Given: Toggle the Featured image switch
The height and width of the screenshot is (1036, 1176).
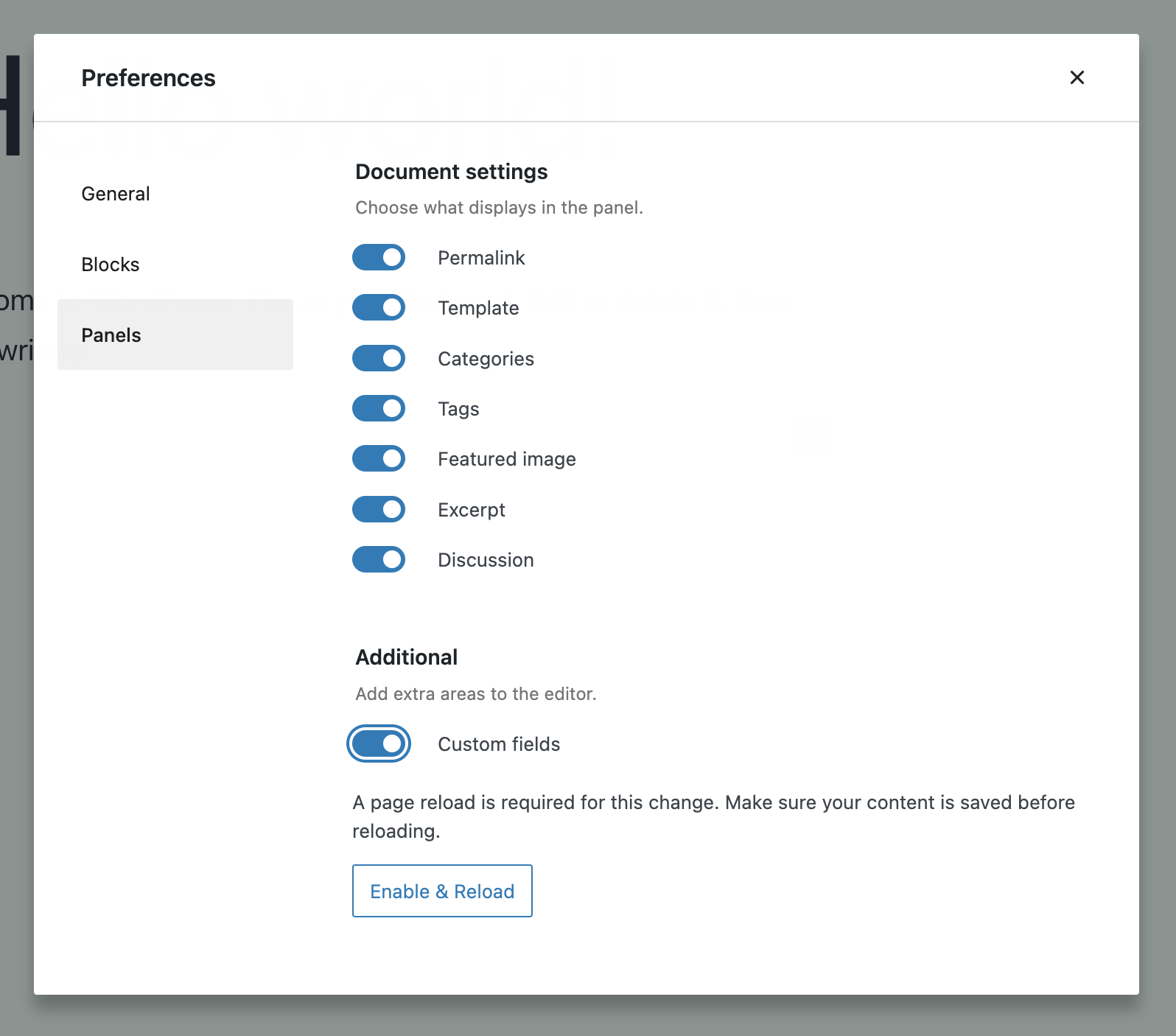Looking at the screenshot, I should point(379,459).
